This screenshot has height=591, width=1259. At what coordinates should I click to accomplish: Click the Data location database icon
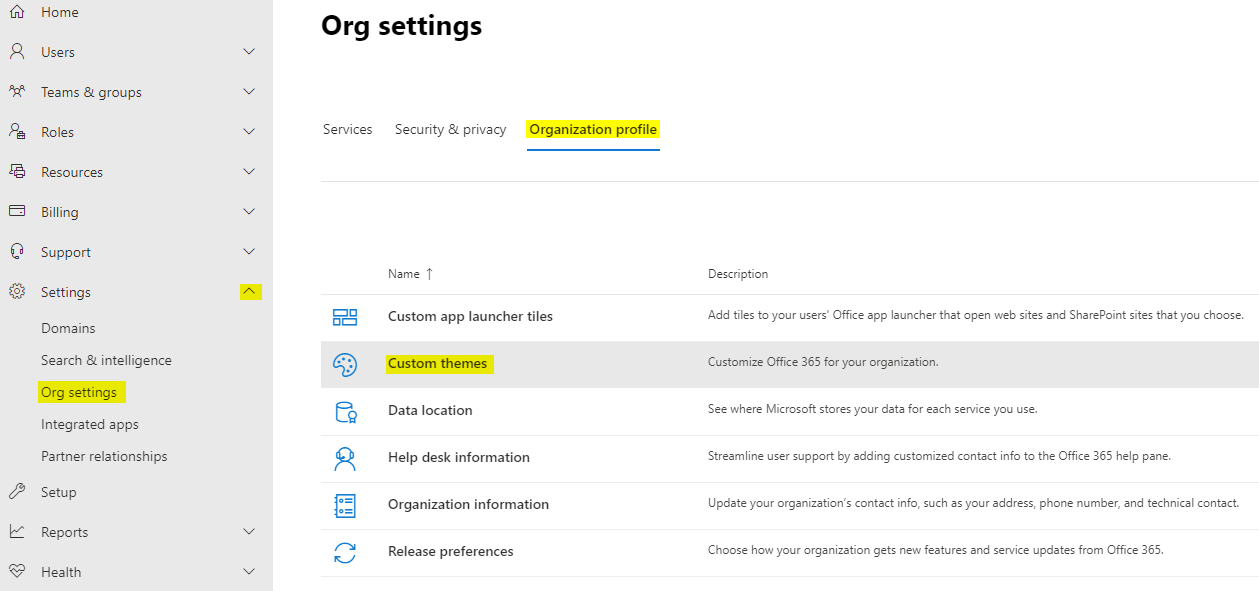tap(345, 411)
